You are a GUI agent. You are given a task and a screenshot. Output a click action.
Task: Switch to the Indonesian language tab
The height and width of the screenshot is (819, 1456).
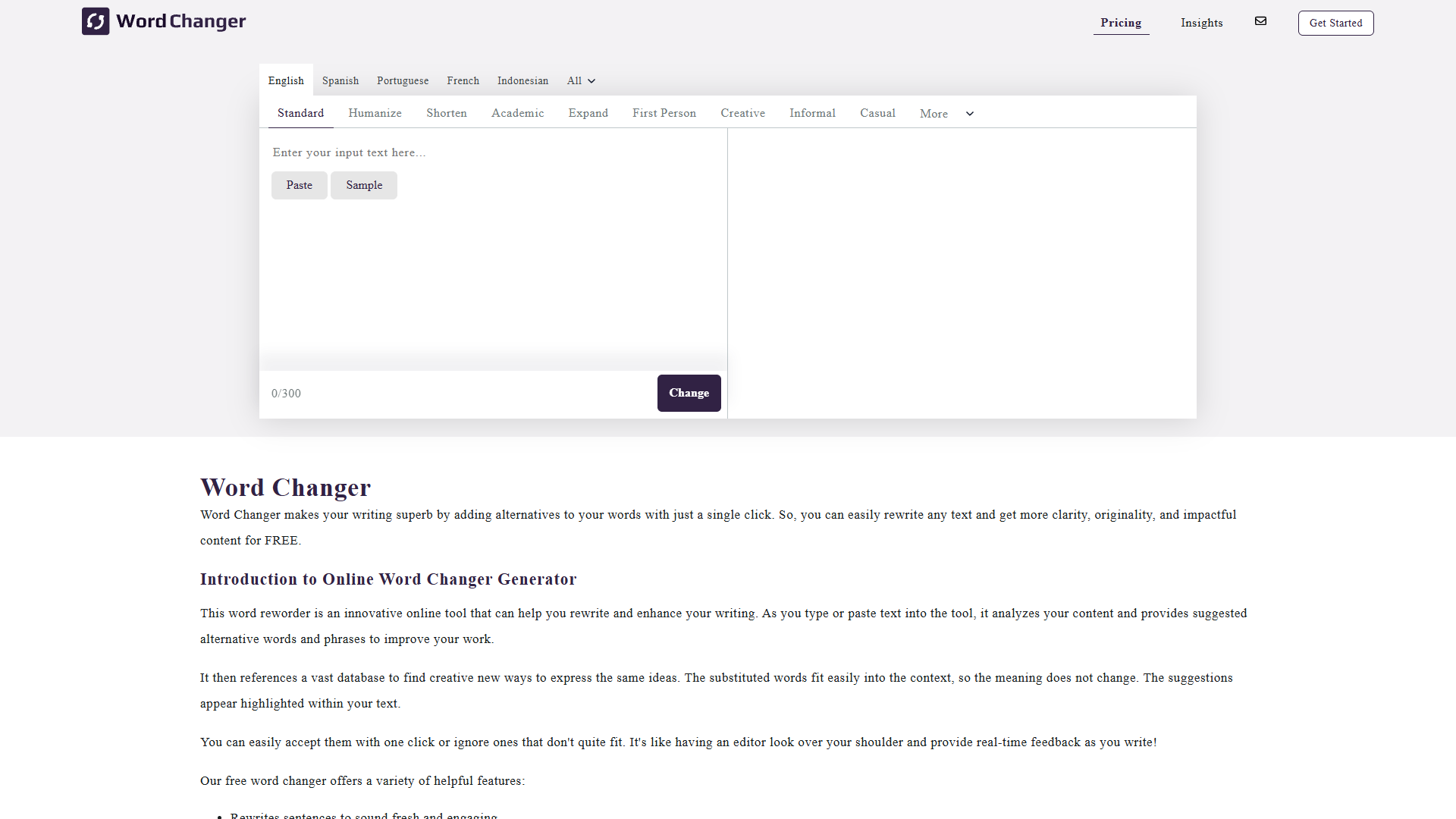[x=522, y=80]
